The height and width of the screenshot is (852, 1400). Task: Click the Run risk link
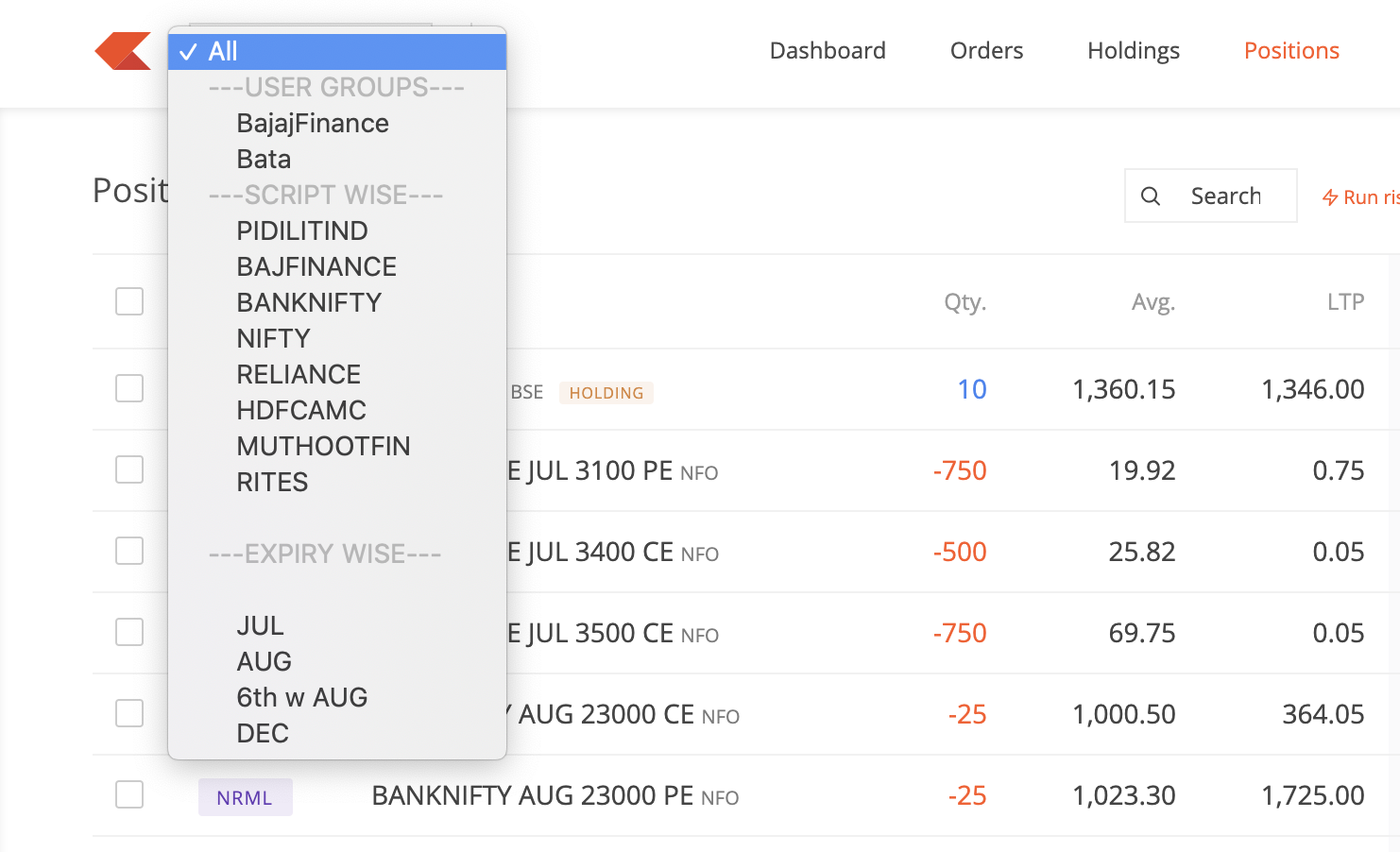(1361, 197)
